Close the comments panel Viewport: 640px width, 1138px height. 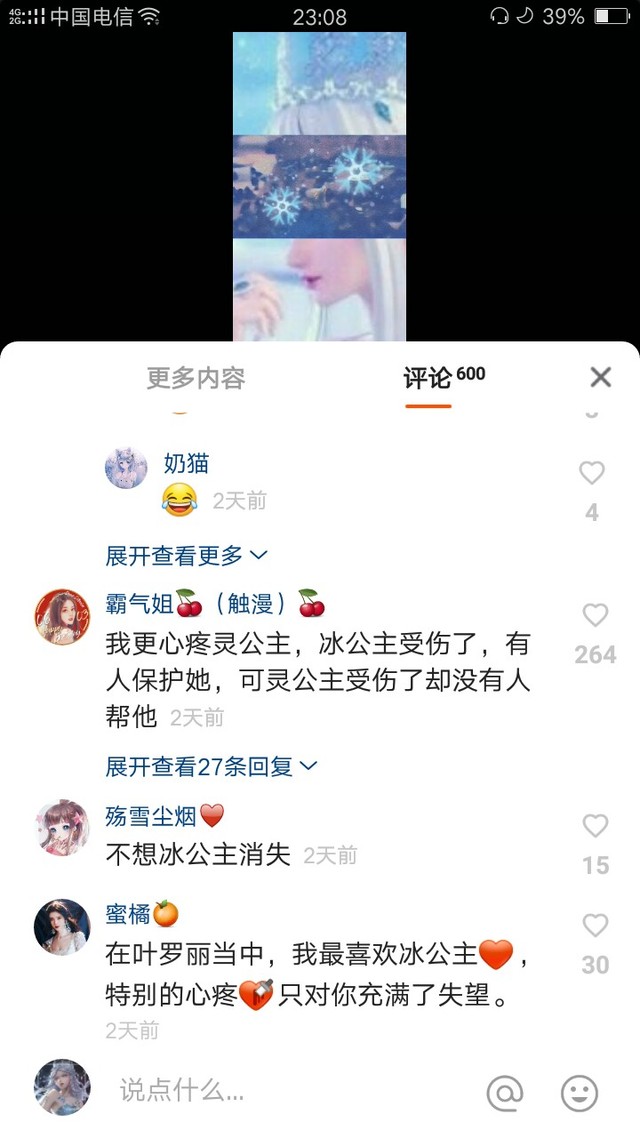coord(601,377)
